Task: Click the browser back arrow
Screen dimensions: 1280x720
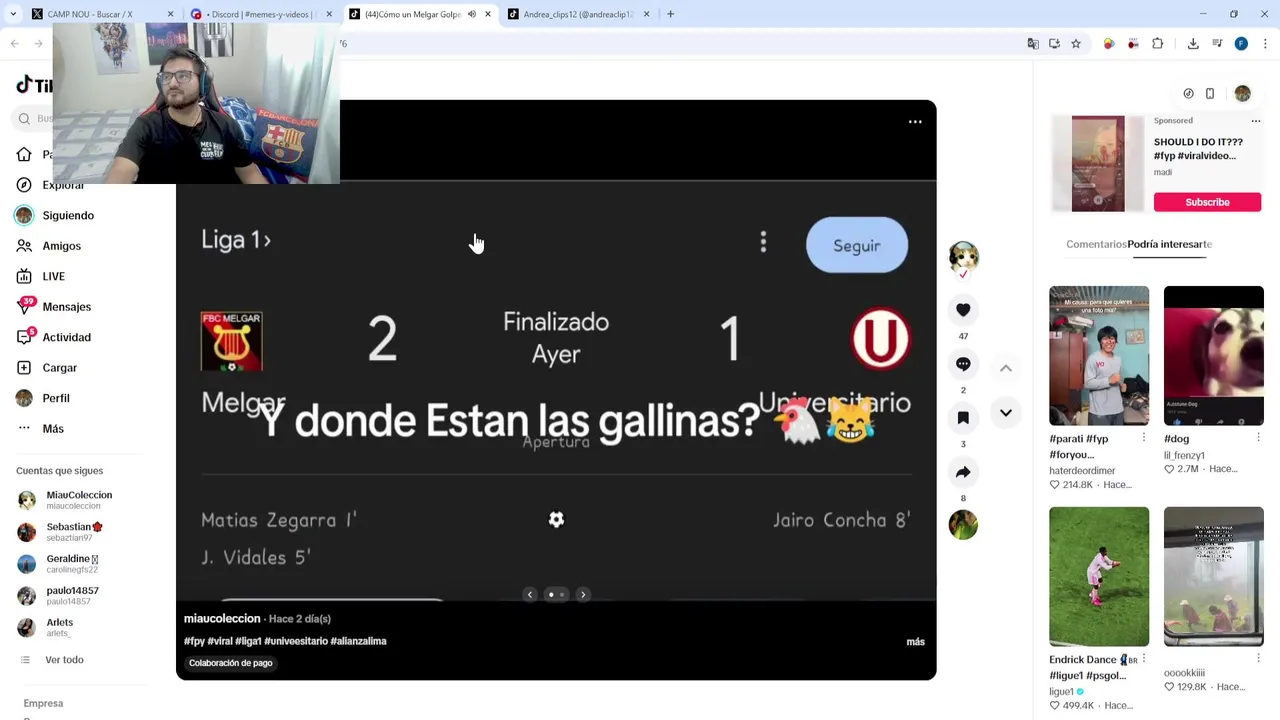Action: [14, 44]
